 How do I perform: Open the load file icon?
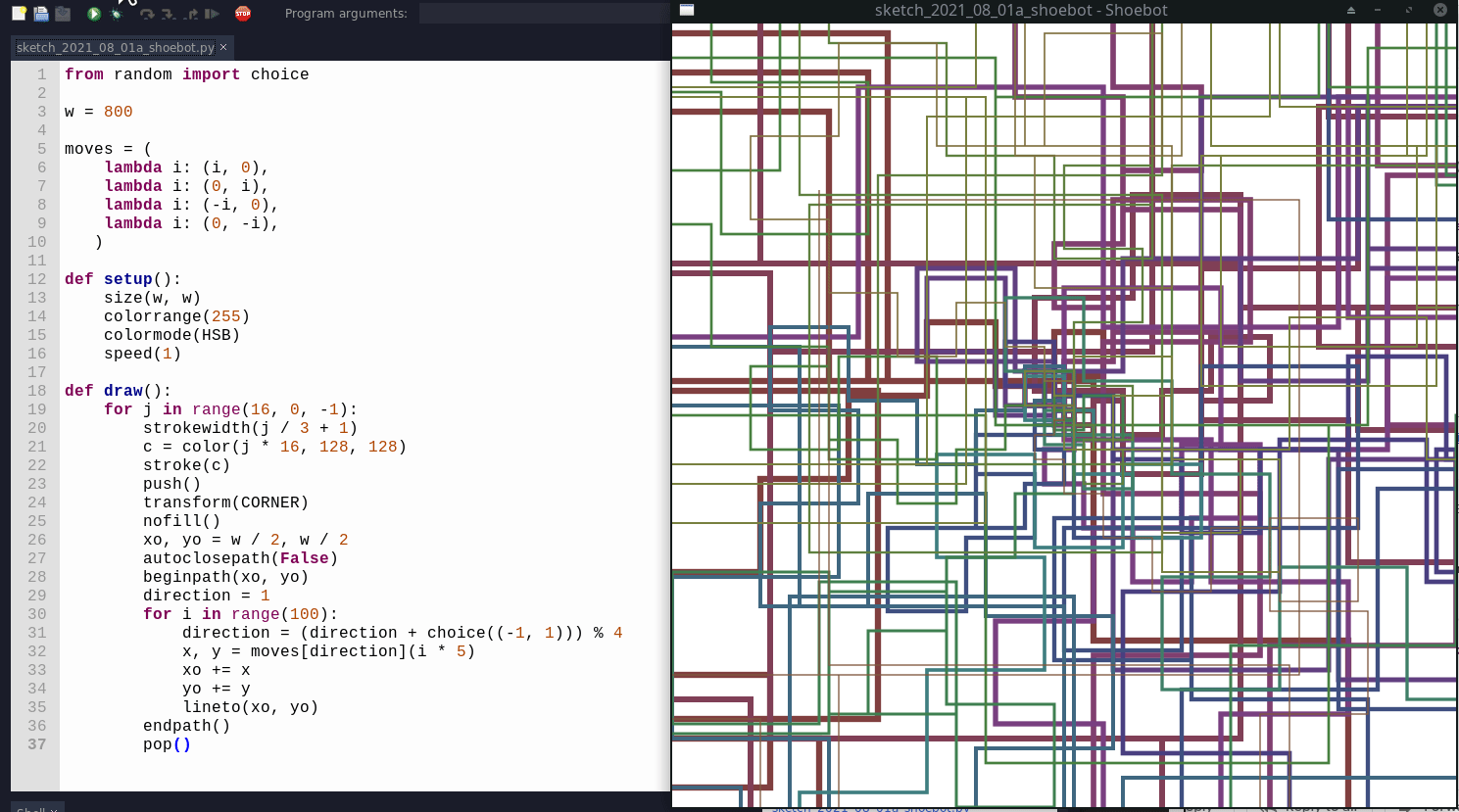41,14
